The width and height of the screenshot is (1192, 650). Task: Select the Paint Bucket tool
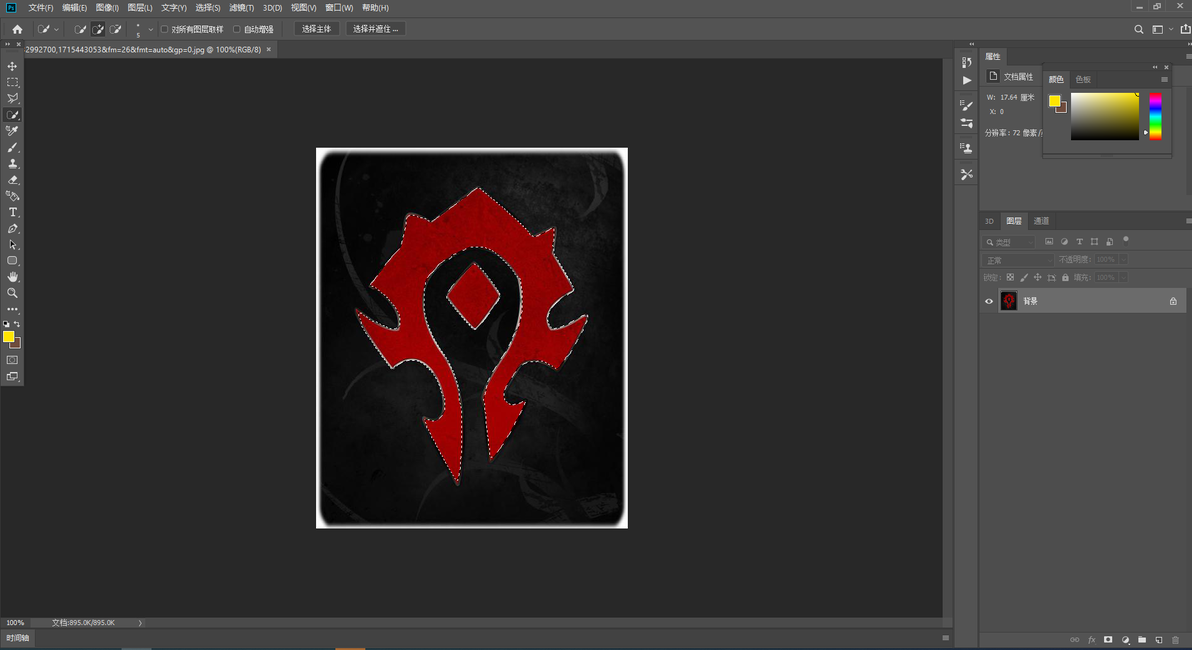[x=12, y=196]
